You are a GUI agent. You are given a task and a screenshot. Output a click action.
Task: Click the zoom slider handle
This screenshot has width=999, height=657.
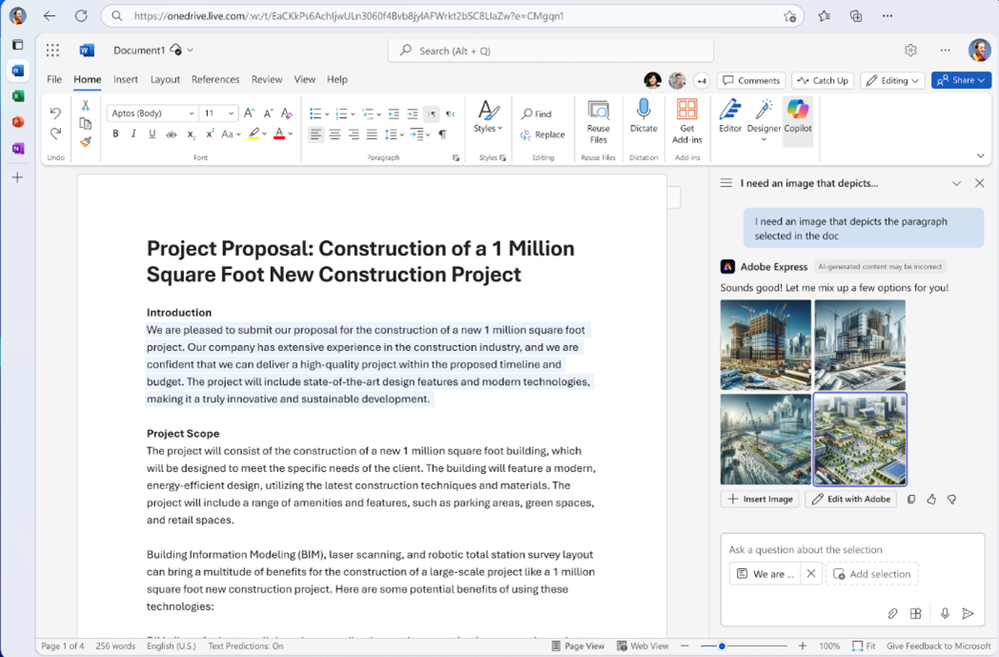pos(721,646)
